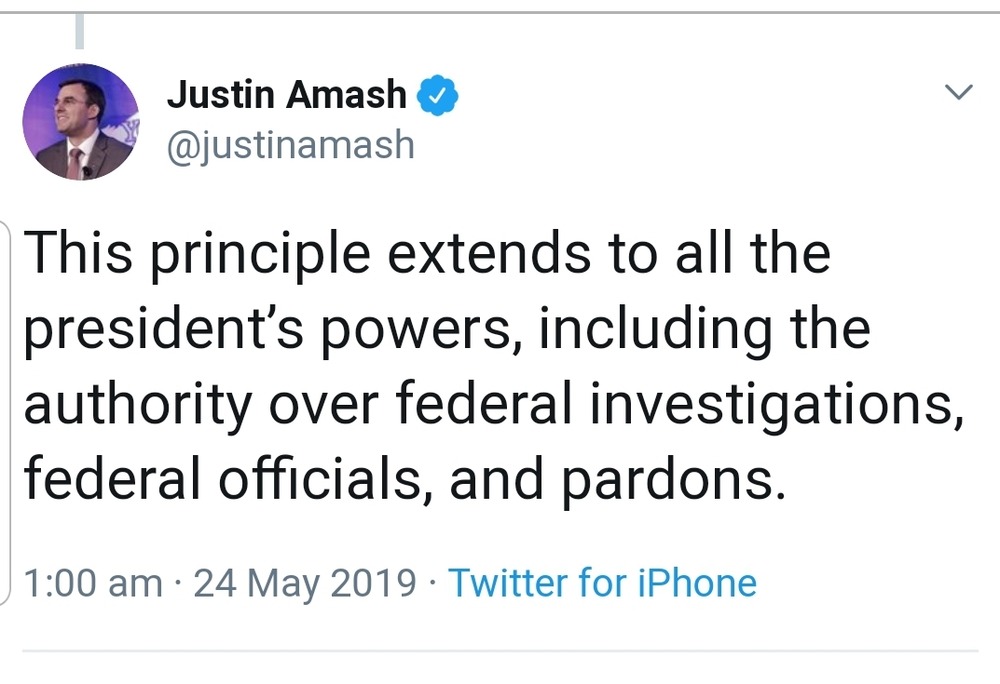This screenshot has height=684, width=1000.
Task: Click the 1:00 am timestamp
Action: point(92,582)
